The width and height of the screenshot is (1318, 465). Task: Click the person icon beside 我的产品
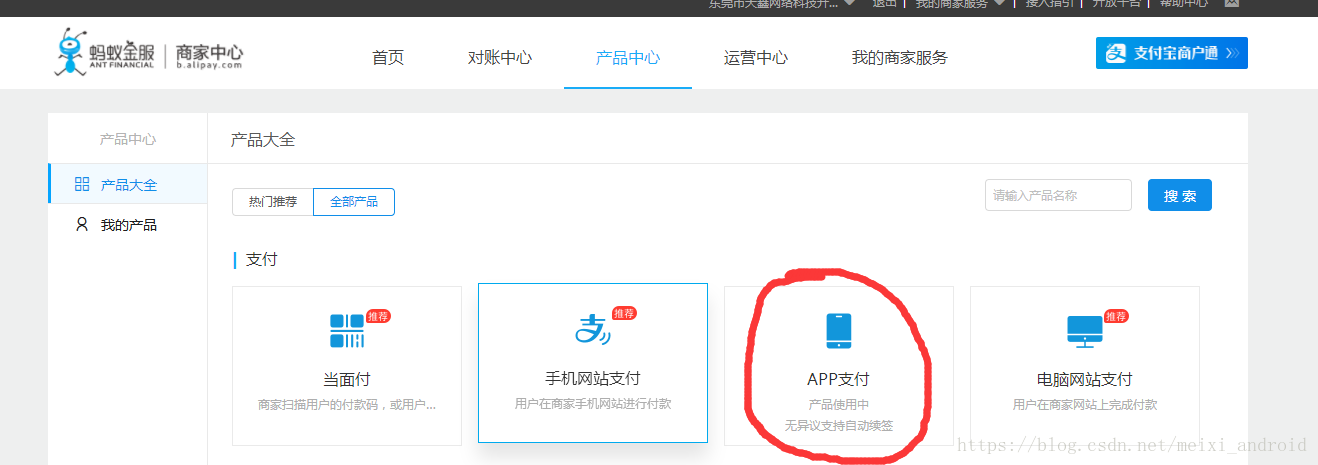pos(82,224)
